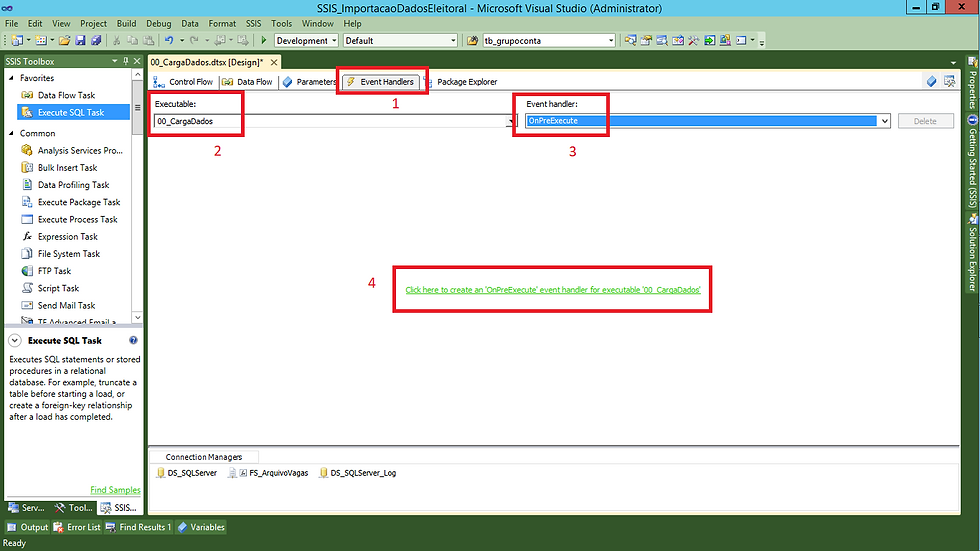Open the Error List tab
Image resolution: width=980 pixels, height=551 pixels.
(77, 527)
